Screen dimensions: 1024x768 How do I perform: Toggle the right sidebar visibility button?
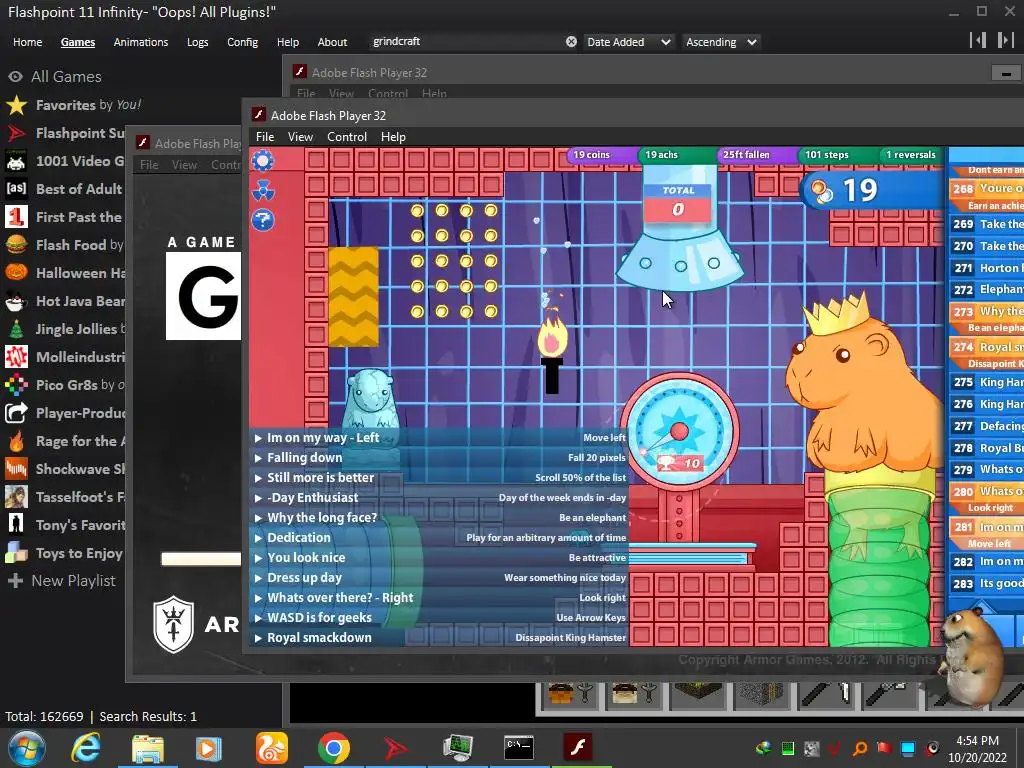click(1006, 40)
